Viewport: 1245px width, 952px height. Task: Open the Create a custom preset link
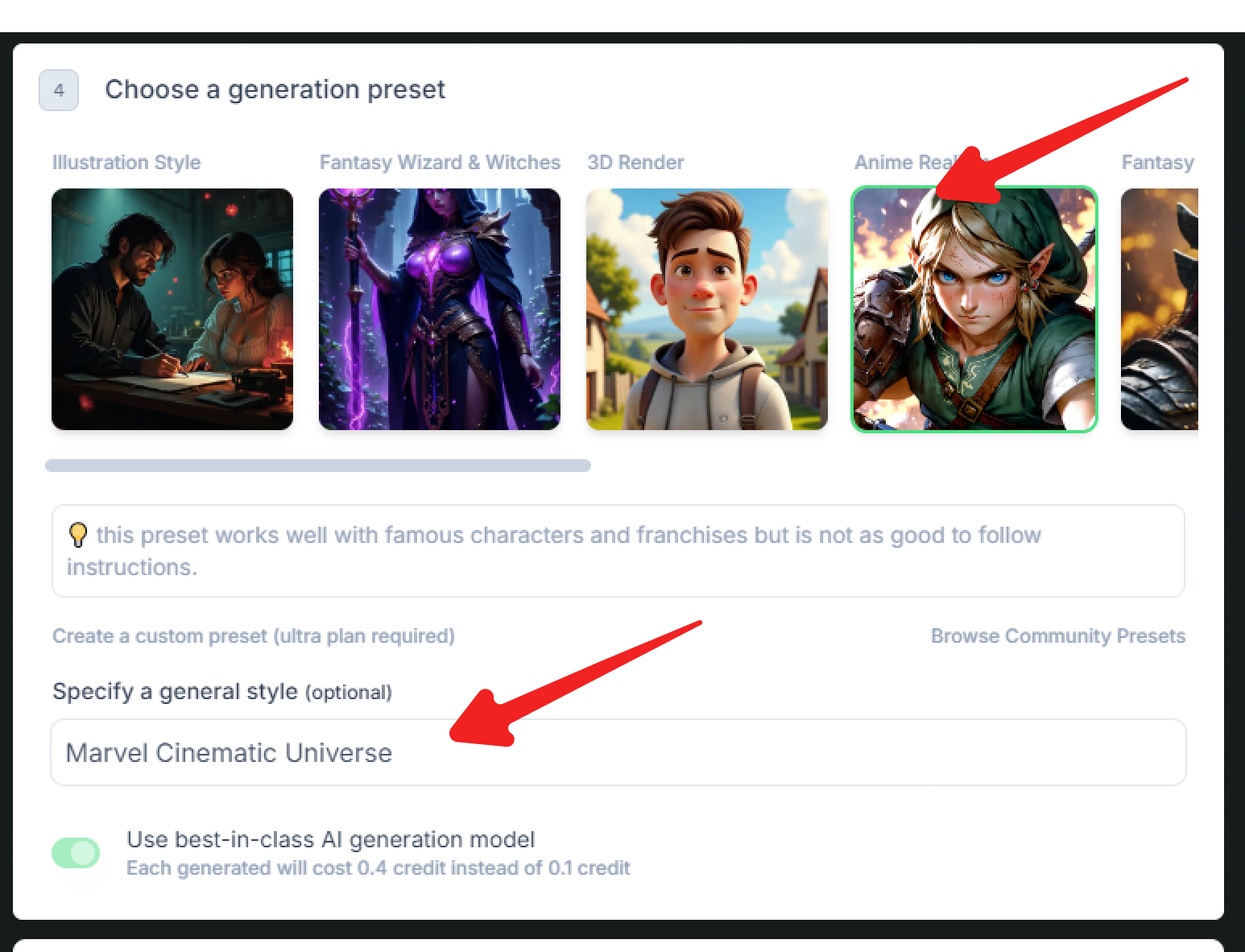(254, 636)
